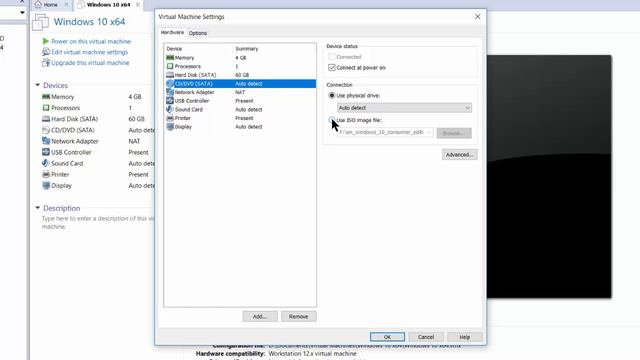Image resolution: width=640 pixels, height=360 pixels.
Task: Toggle Connect at power on checkbox
Action: coord(332,67)
